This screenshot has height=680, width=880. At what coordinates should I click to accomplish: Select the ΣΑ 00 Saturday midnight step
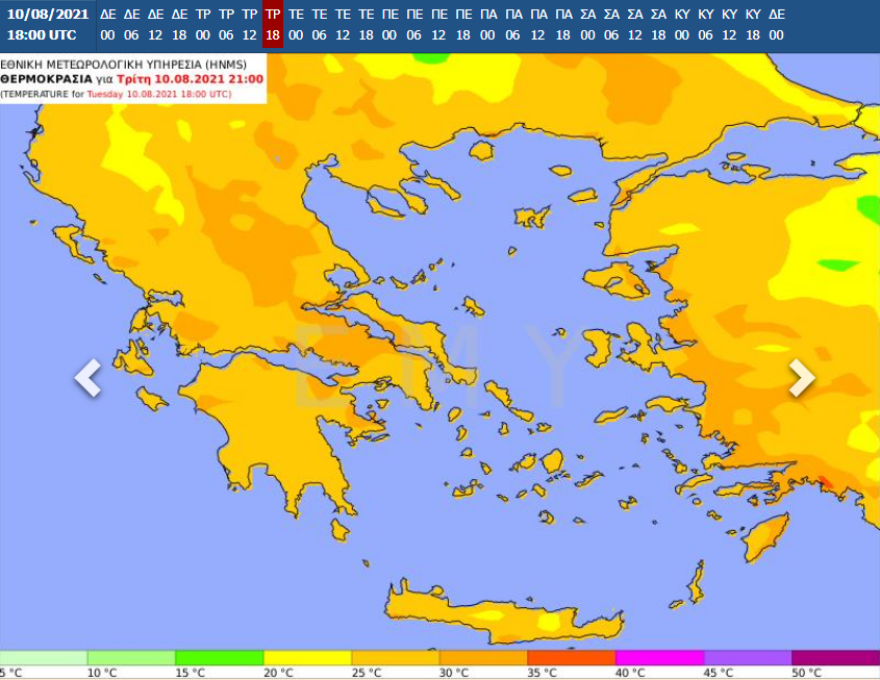coord(587,22)
